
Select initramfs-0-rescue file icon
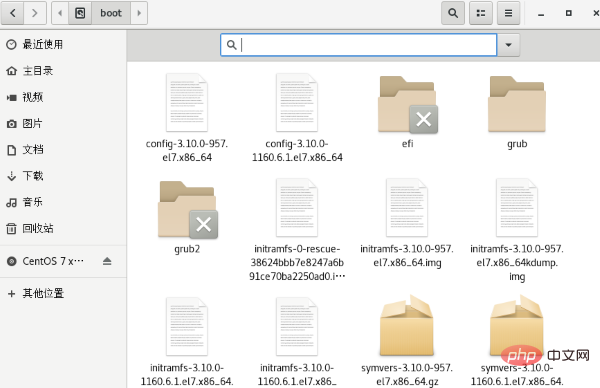tap(297, 208)
